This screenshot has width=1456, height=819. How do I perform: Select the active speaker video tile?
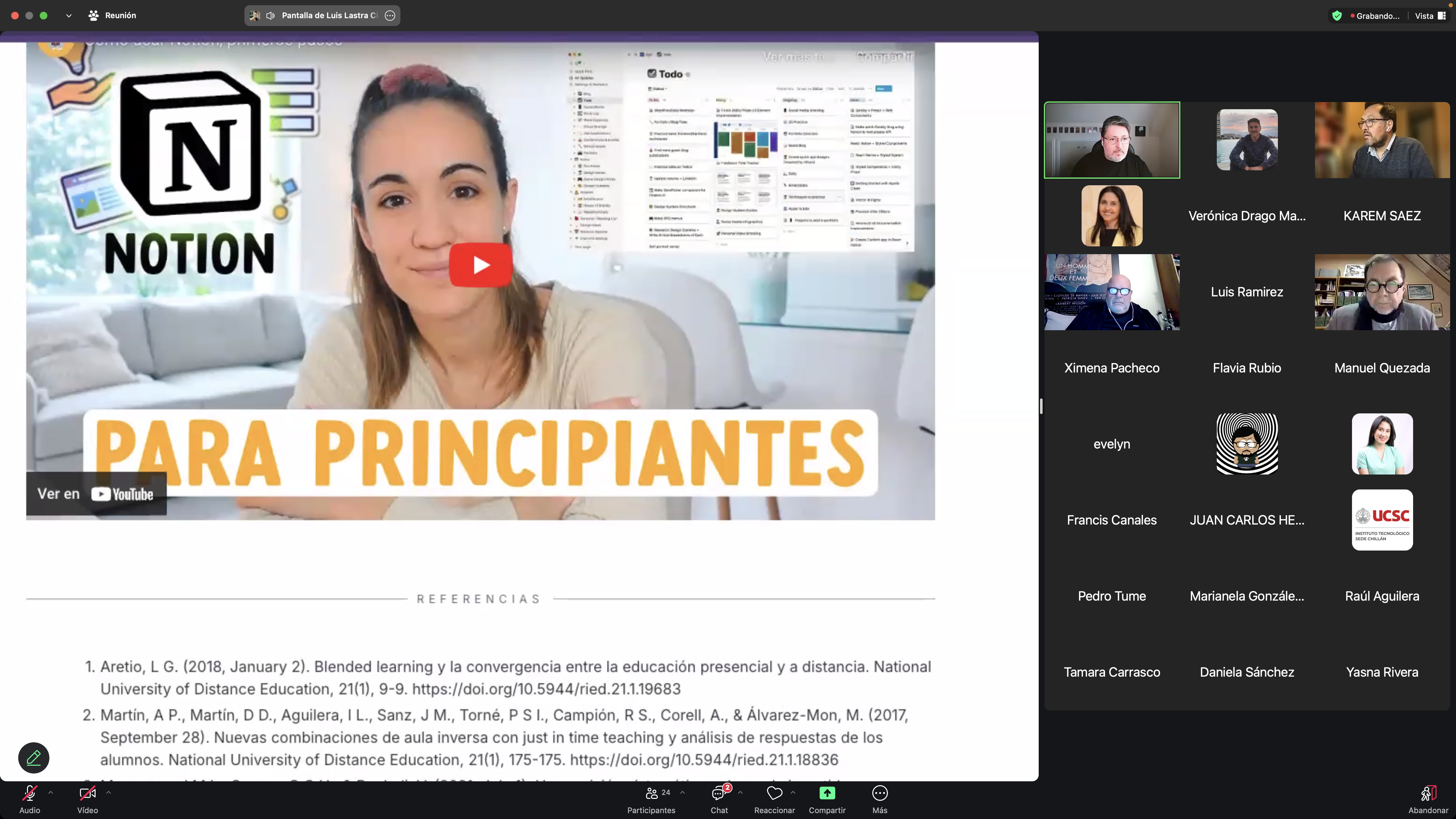pos(1112,140)
